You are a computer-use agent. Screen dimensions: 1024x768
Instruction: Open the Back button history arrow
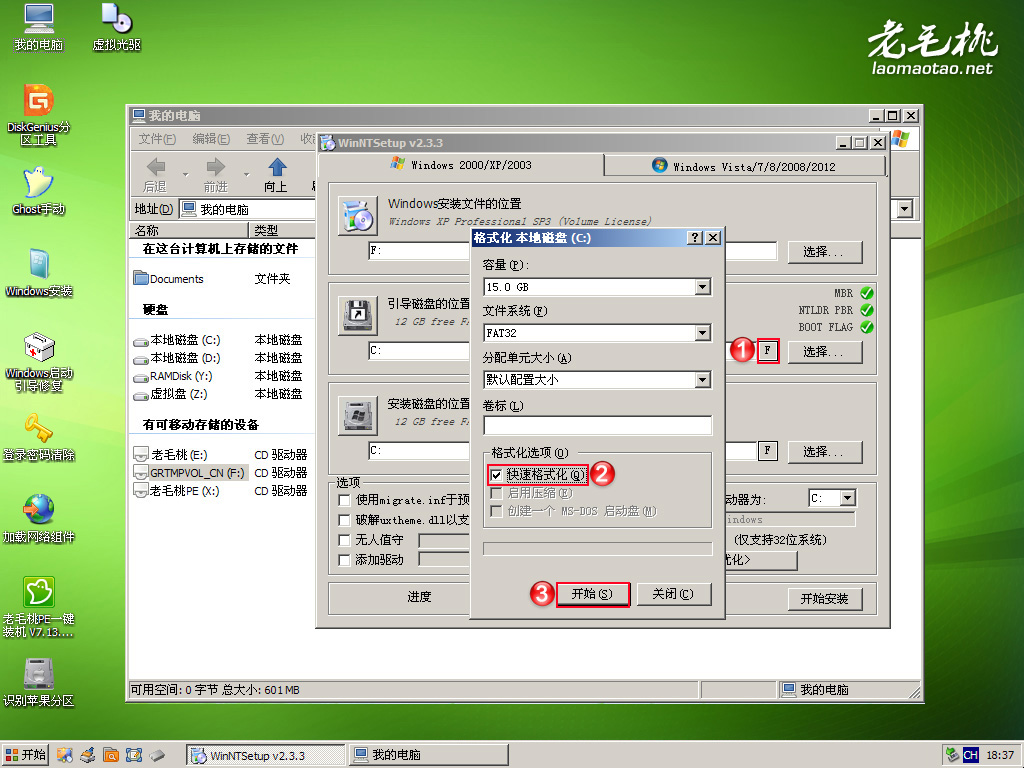point(185,175)
